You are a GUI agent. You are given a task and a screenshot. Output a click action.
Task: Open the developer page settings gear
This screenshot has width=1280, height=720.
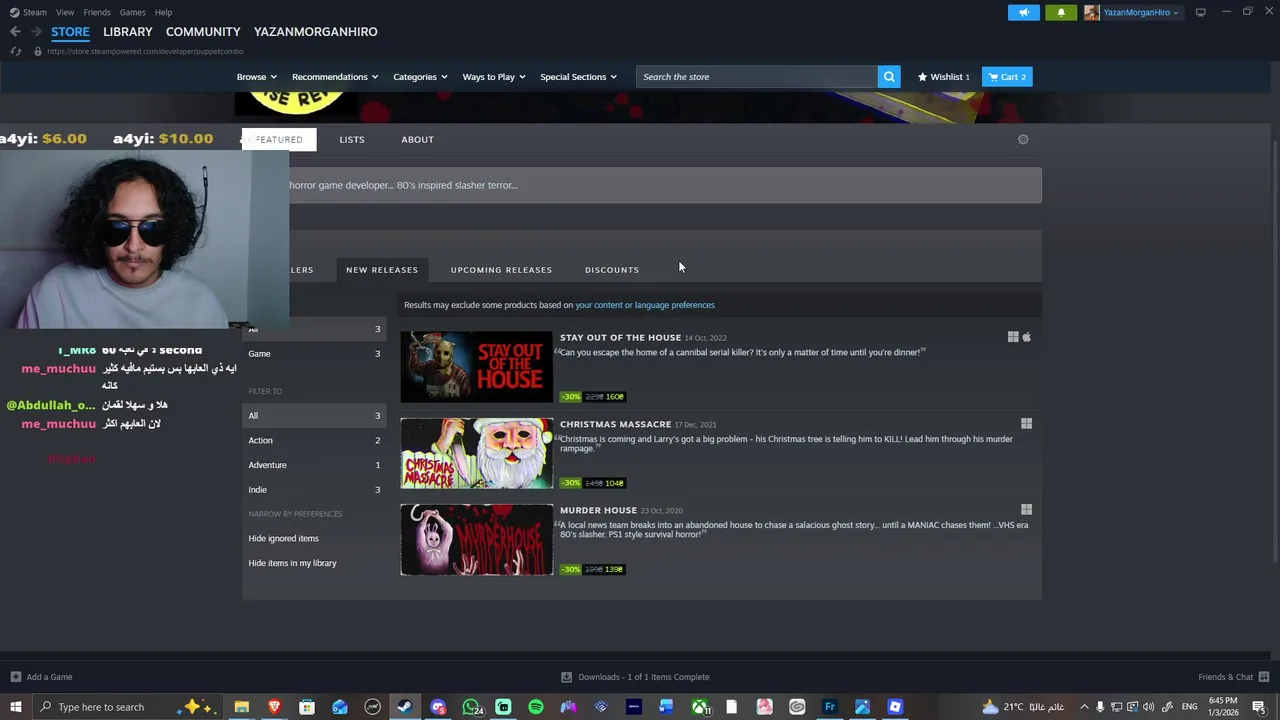click(x=1023, y=140)
